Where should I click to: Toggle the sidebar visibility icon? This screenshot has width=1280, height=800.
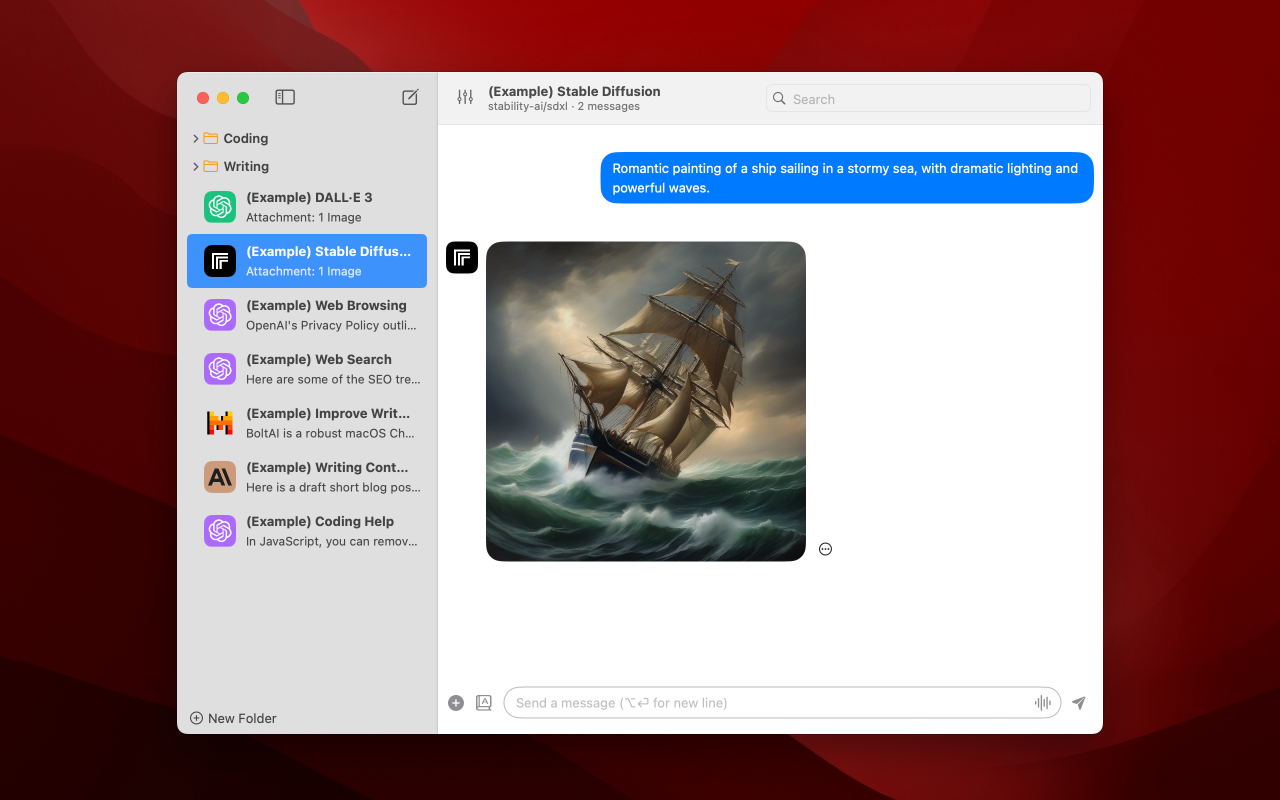click(284, 97)
